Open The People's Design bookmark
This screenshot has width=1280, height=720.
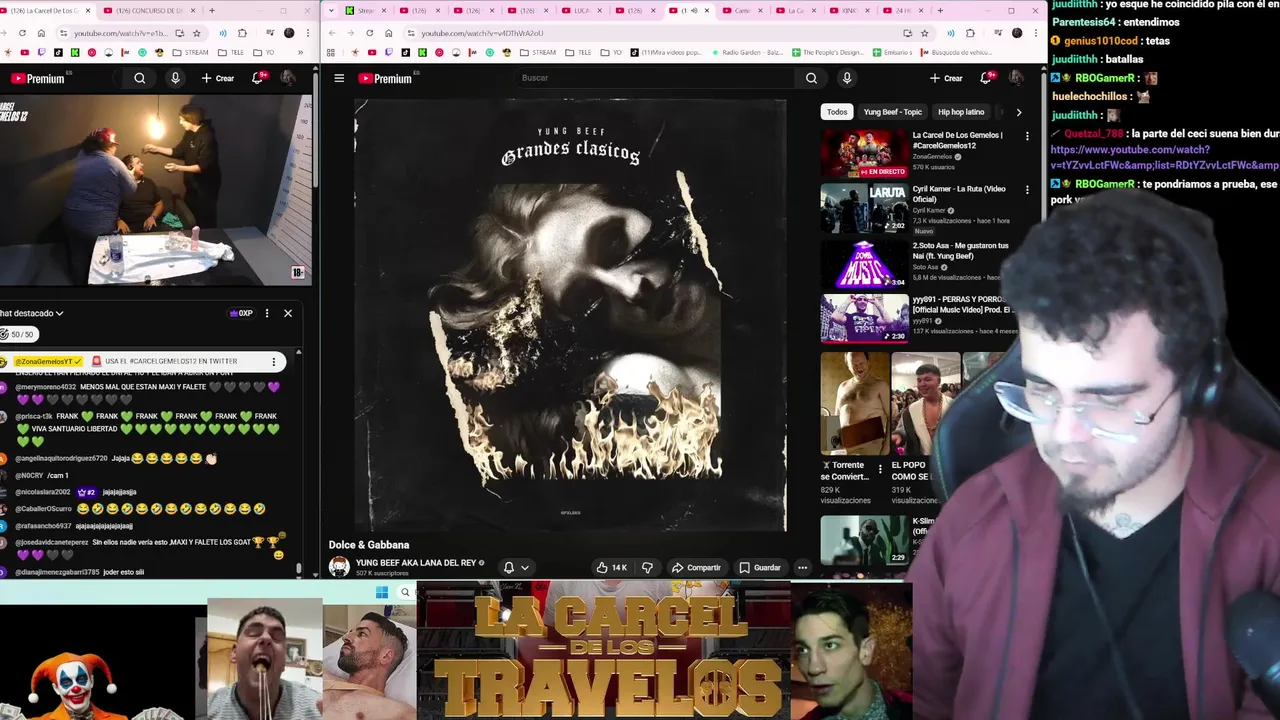[827, 52]
